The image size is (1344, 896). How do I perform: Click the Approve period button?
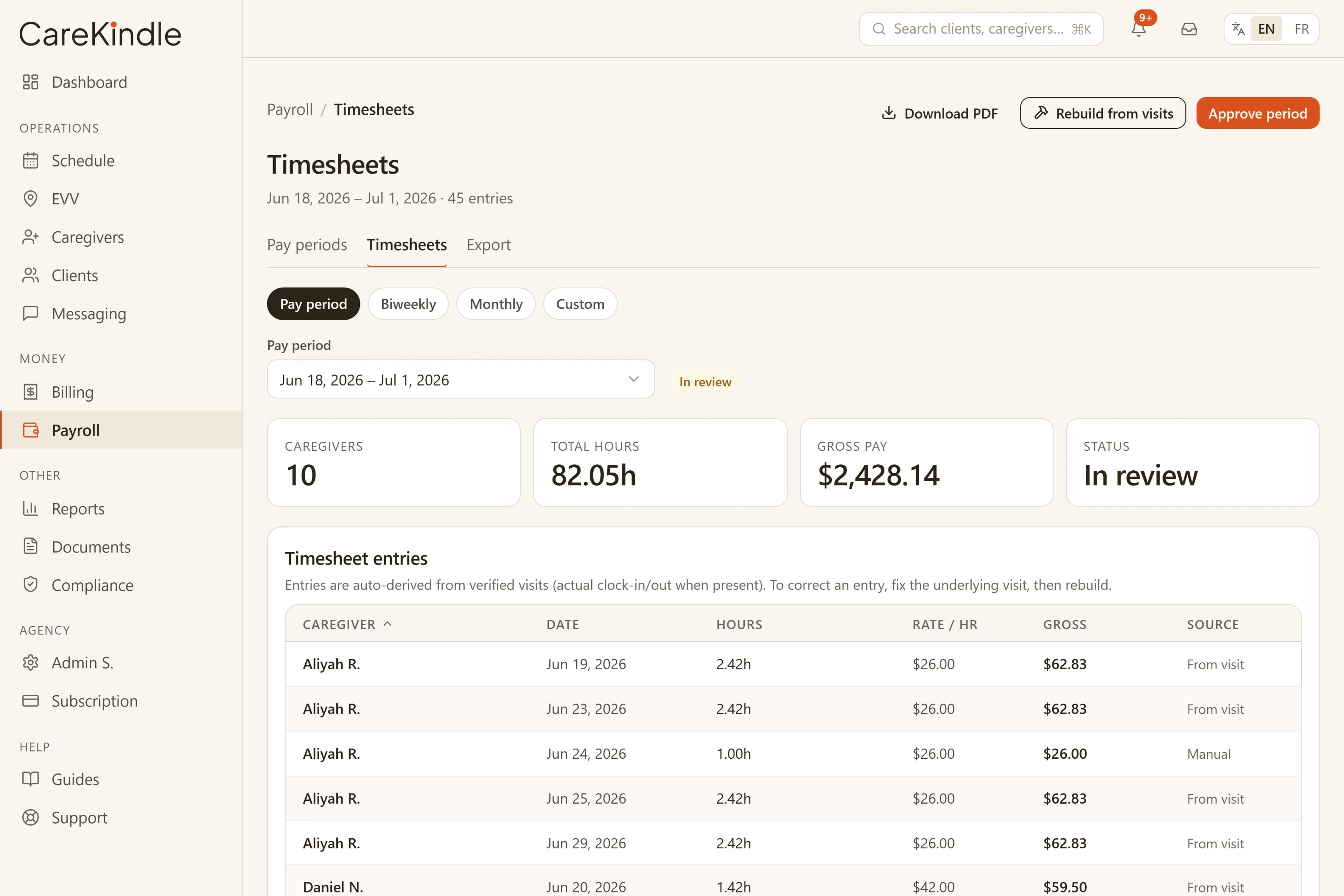(x=1258, y=113)
